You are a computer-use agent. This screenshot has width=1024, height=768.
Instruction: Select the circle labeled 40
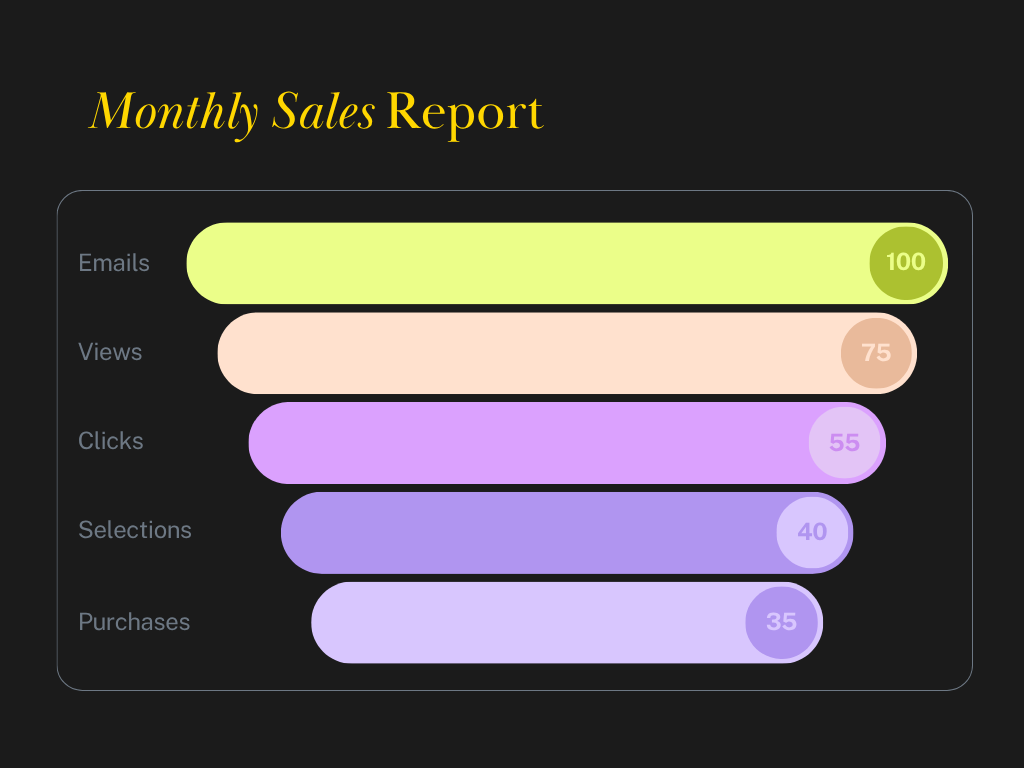[813, 532]
